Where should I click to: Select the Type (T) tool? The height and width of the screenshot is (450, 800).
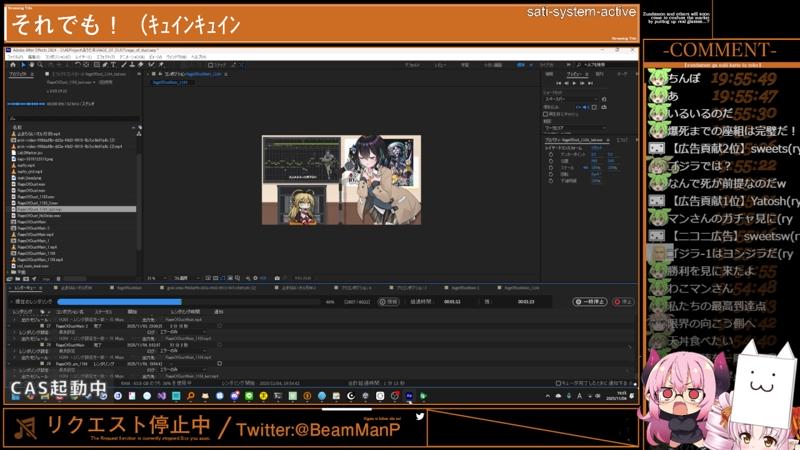point(113,65)
